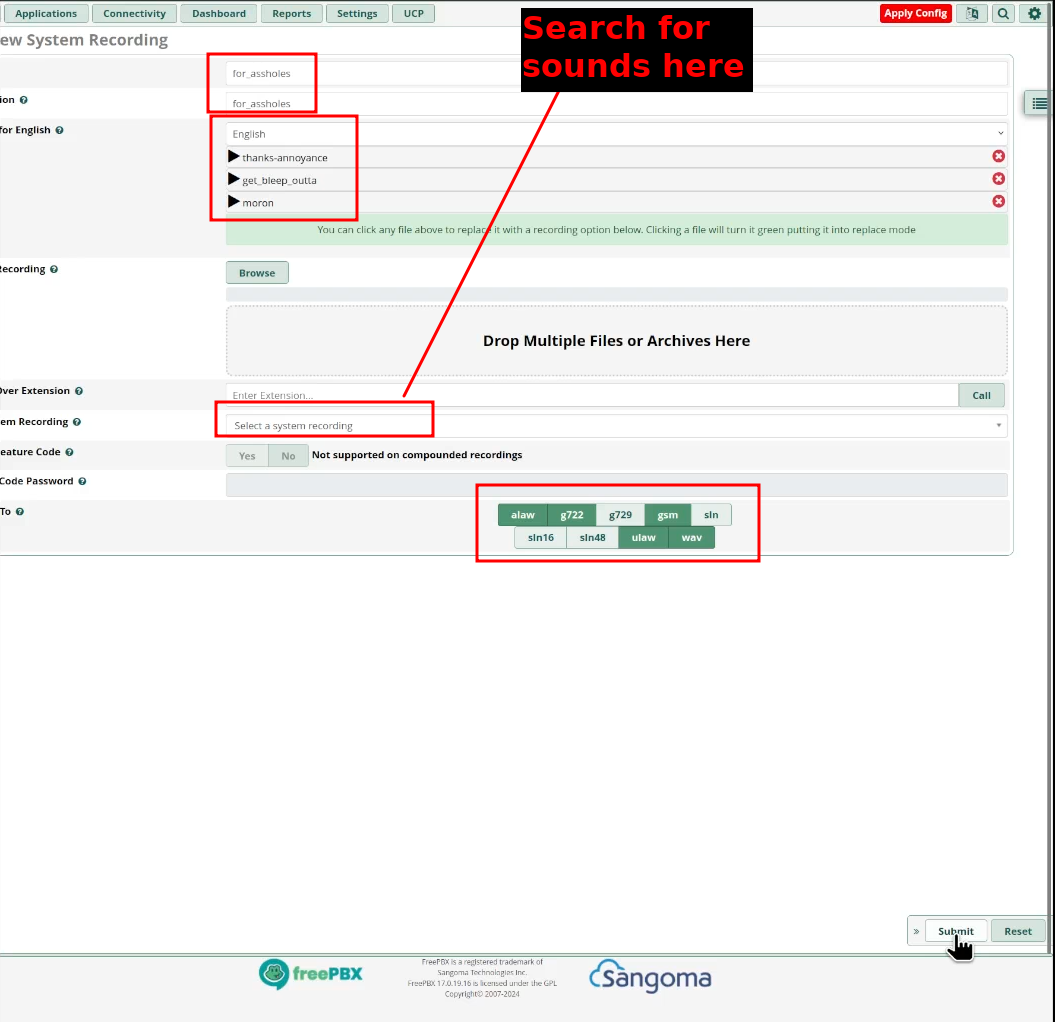Show help for Recording upload field

coord(54,269)
